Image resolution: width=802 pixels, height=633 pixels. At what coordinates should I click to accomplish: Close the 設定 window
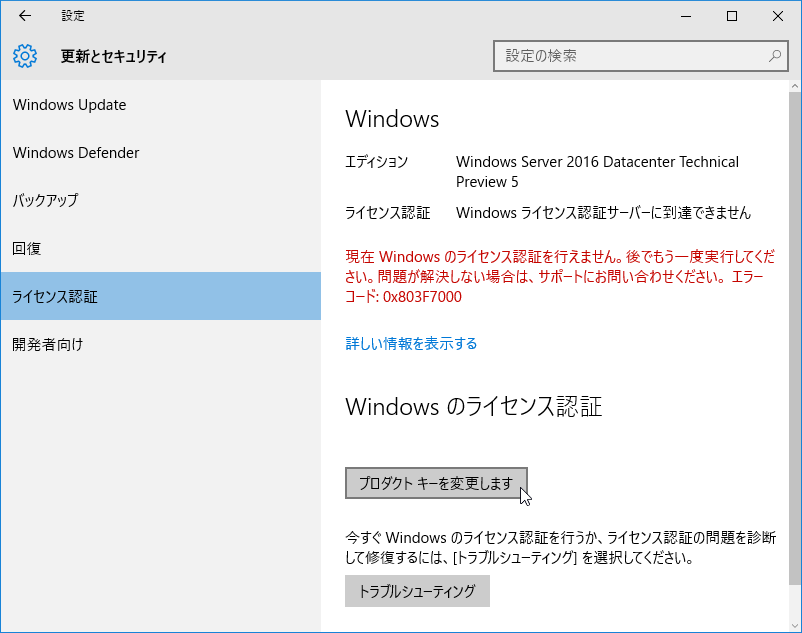(777, 16)
